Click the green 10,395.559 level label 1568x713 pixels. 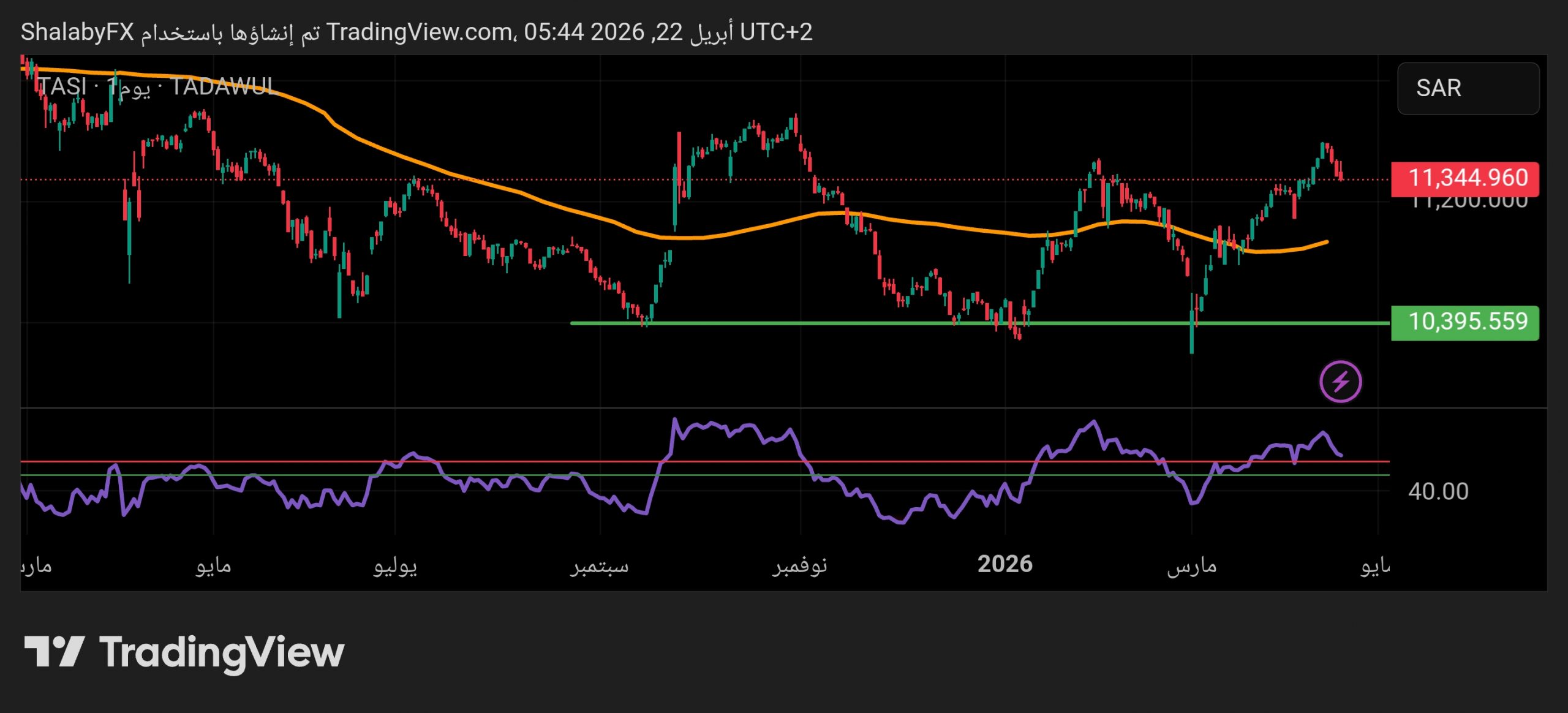click(1464, 322)
